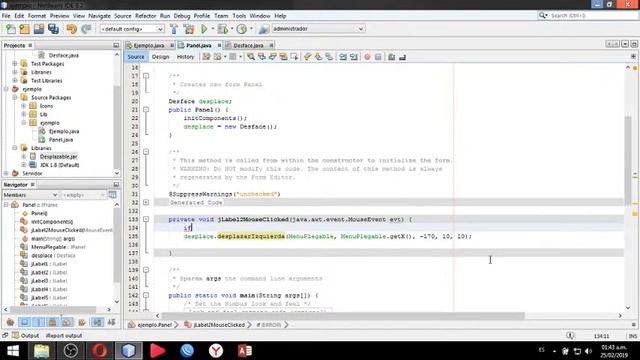Open the Tools menu
The width and height of the screenshot is (640, 360).
239,16
